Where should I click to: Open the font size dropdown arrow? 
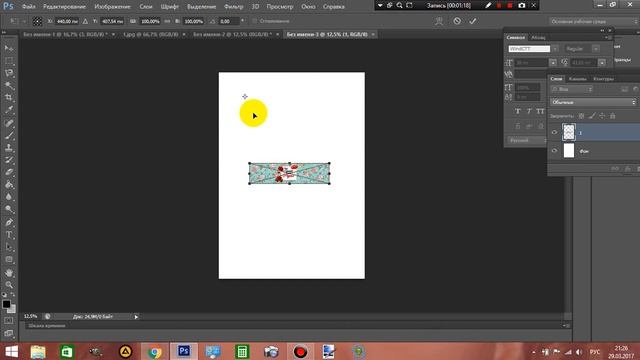point(553,62)
